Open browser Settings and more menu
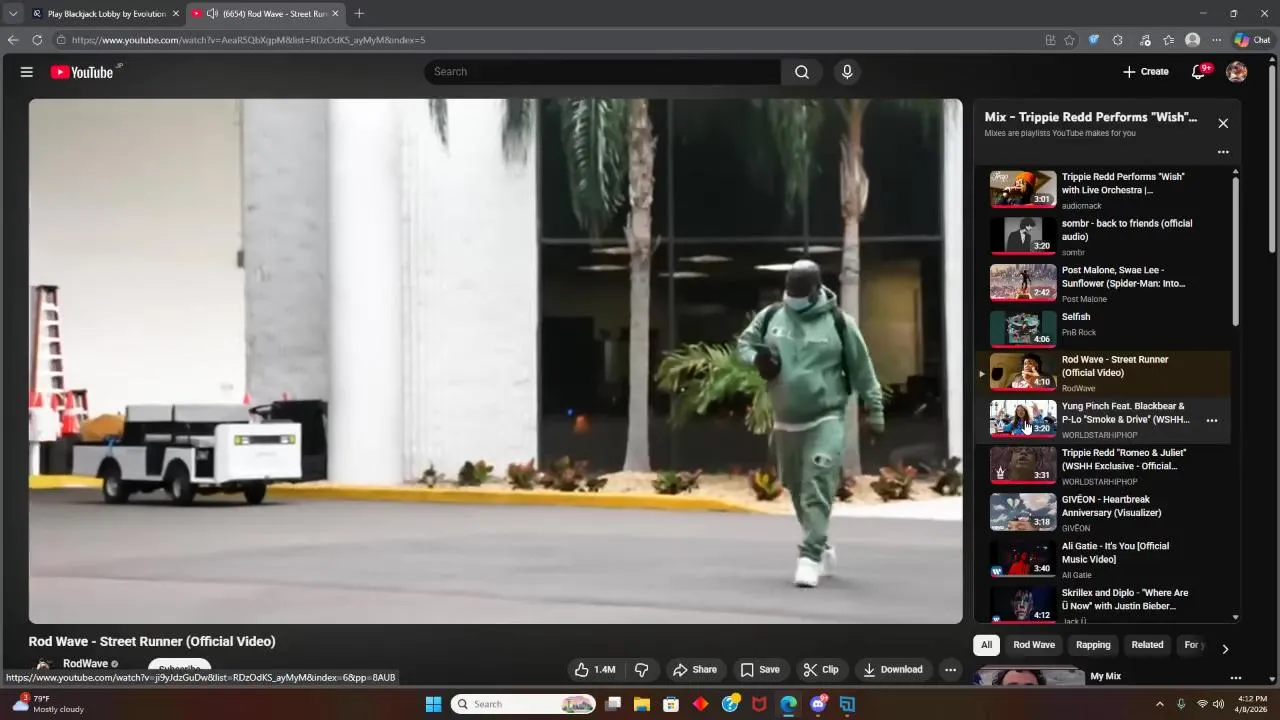This screenshot has height=720, width=1280. coord(1216,40)
